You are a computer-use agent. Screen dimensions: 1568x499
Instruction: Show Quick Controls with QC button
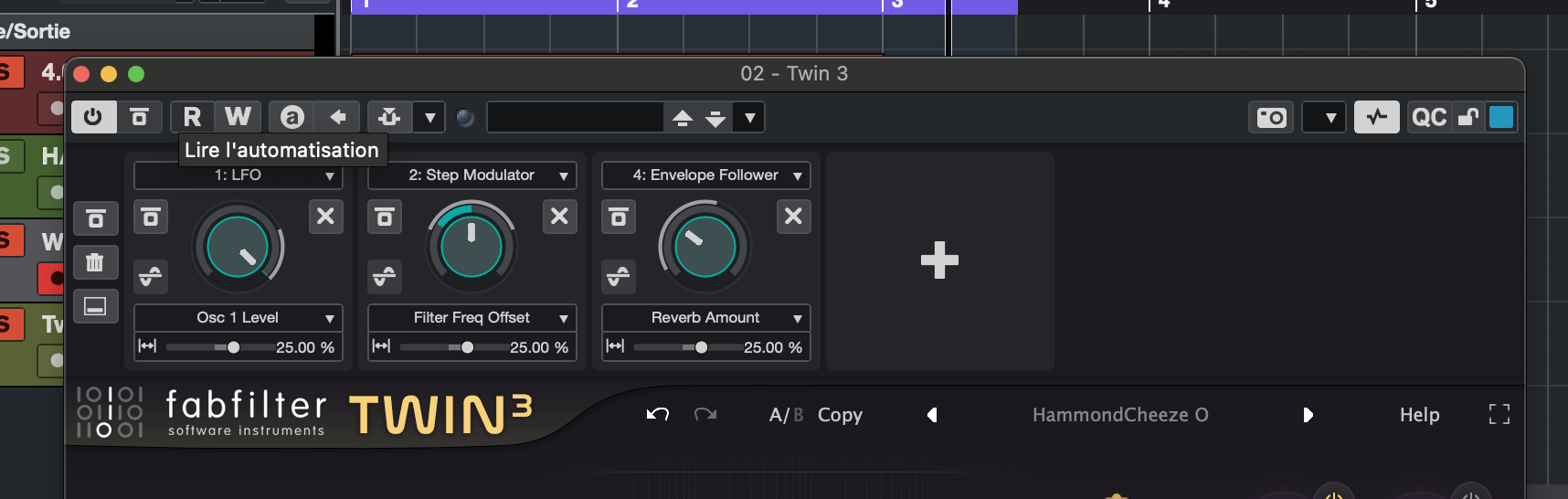[x=1429, y=117]
